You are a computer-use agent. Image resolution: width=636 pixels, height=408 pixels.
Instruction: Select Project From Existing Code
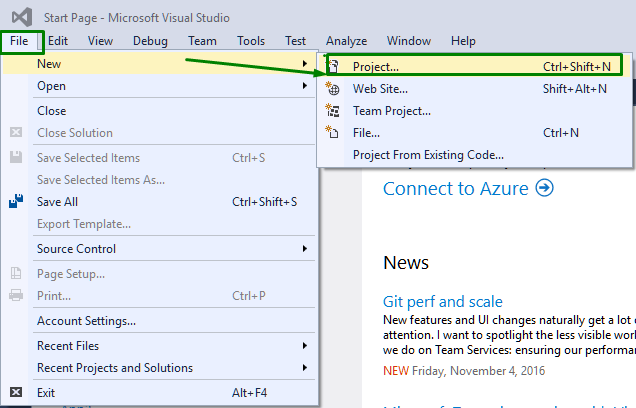click(x=428, y=155)
